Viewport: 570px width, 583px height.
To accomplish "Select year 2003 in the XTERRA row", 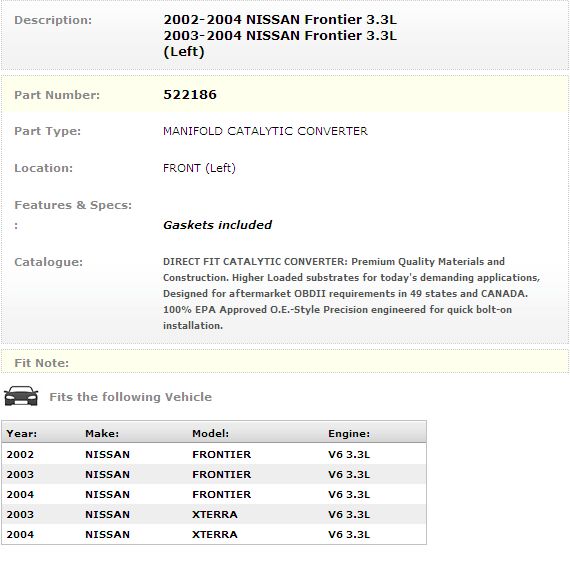I will [20, 515].
